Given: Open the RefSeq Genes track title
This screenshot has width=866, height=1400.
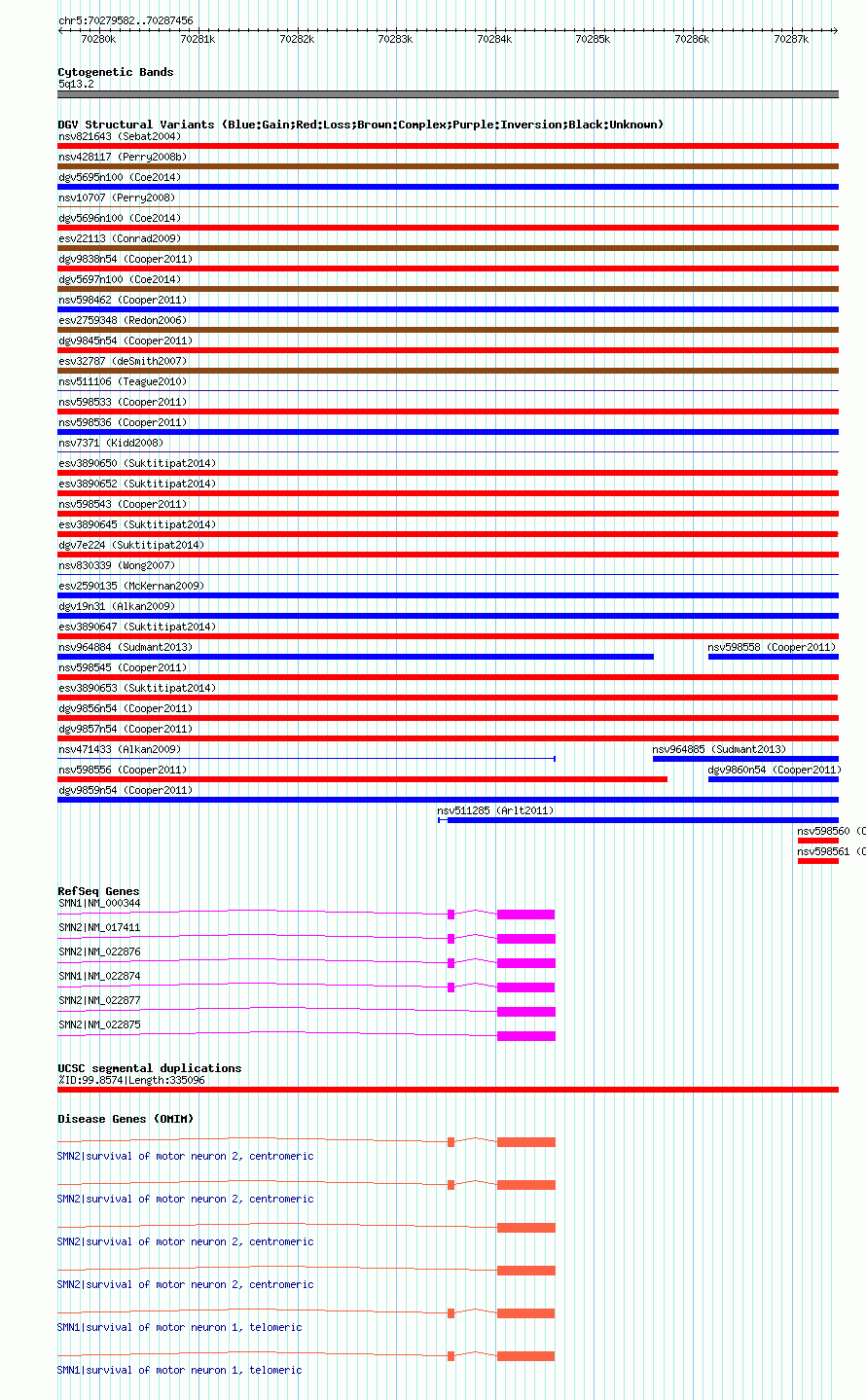Looking at the screenshot, I should (x=98, y=891).
